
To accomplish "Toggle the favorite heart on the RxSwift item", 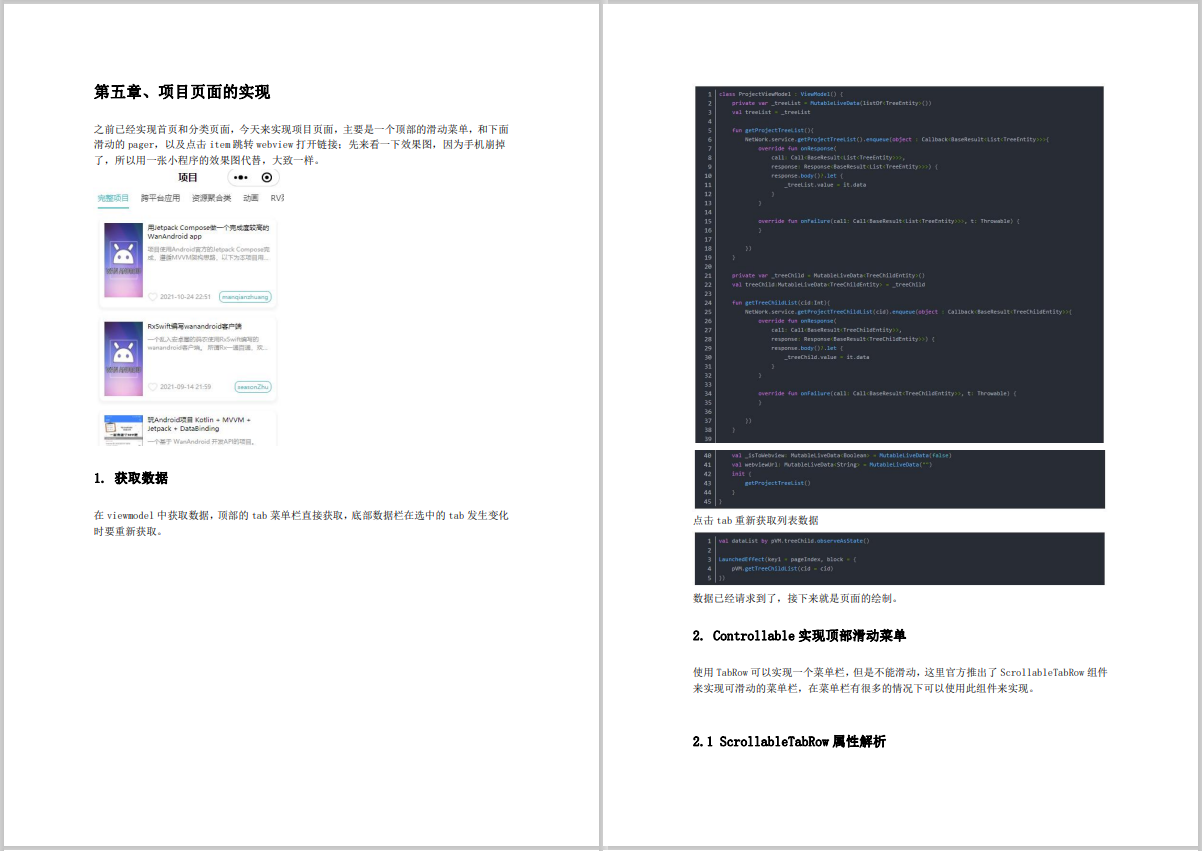I will [153, 386].
